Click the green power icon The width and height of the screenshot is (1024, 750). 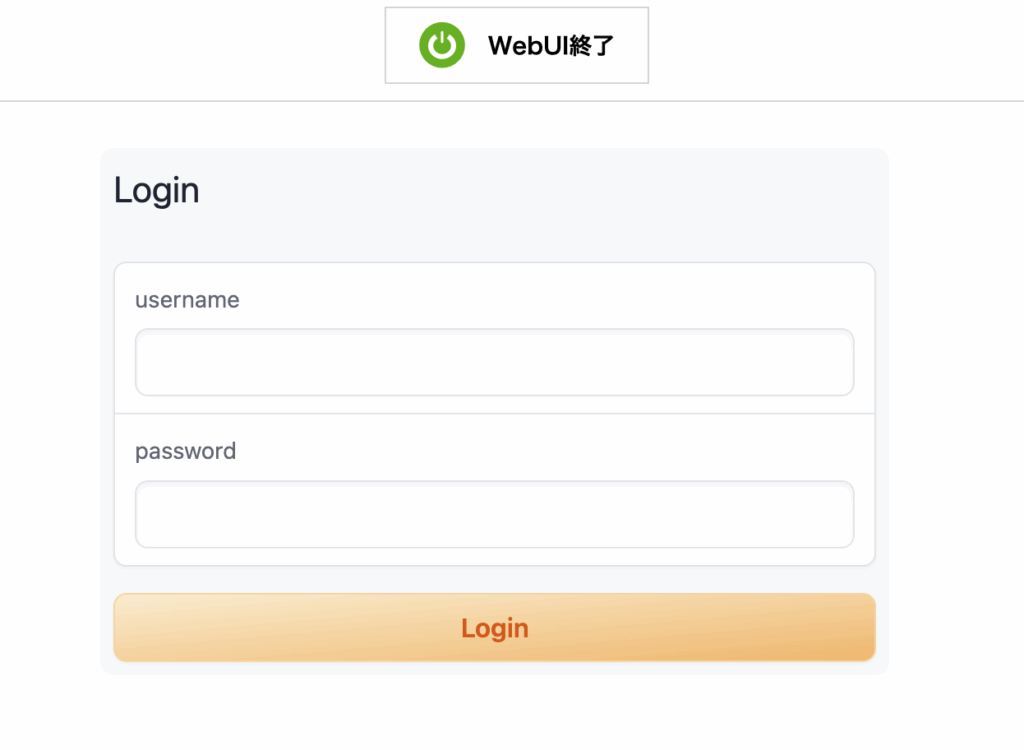[442, 45]
